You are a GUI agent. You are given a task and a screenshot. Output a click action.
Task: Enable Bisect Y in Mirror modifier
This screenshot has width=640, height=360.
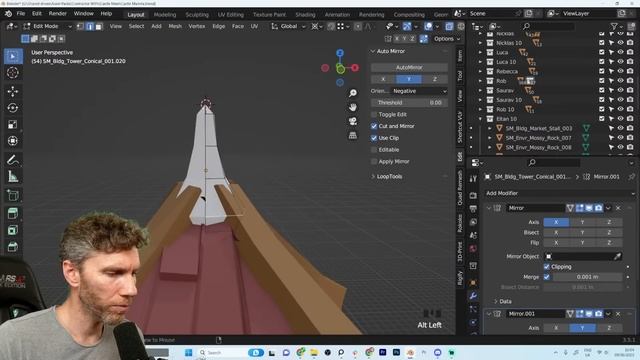pyautogui.click(x=582, y=232)
